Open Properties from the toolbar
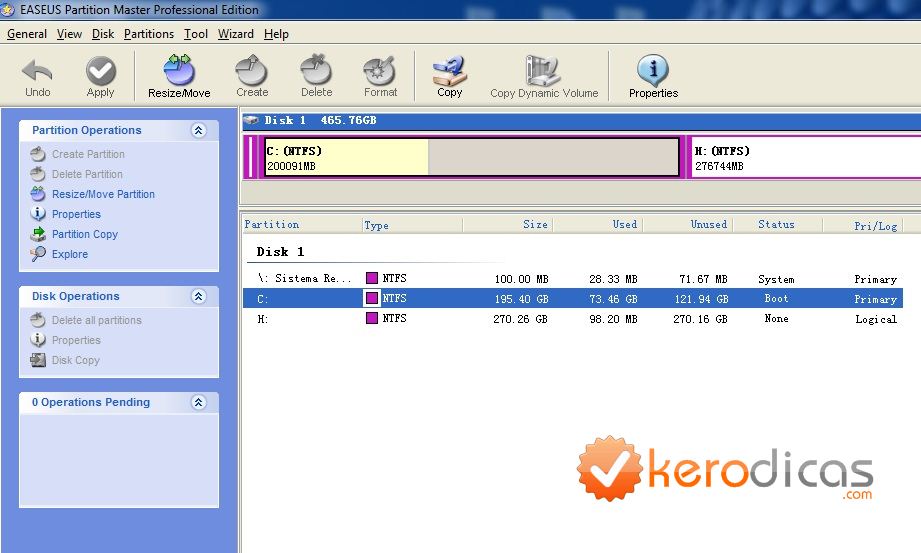The height and width of the screenshot is (553, 921). click(x=653, y=71)
